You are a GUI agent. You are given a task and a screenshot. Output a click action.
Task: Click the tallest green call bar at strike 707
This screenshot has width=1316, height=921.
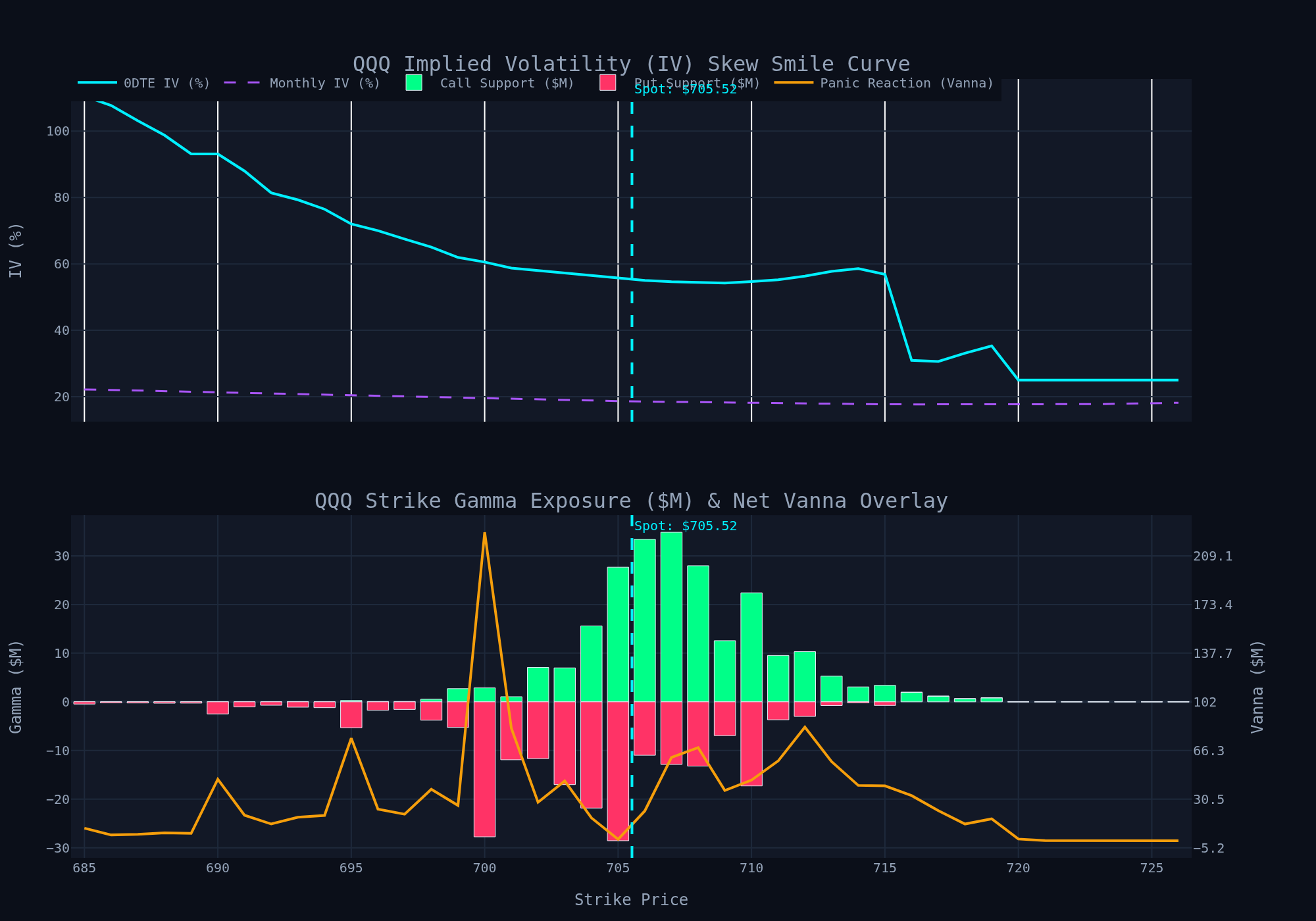point(671,617)
